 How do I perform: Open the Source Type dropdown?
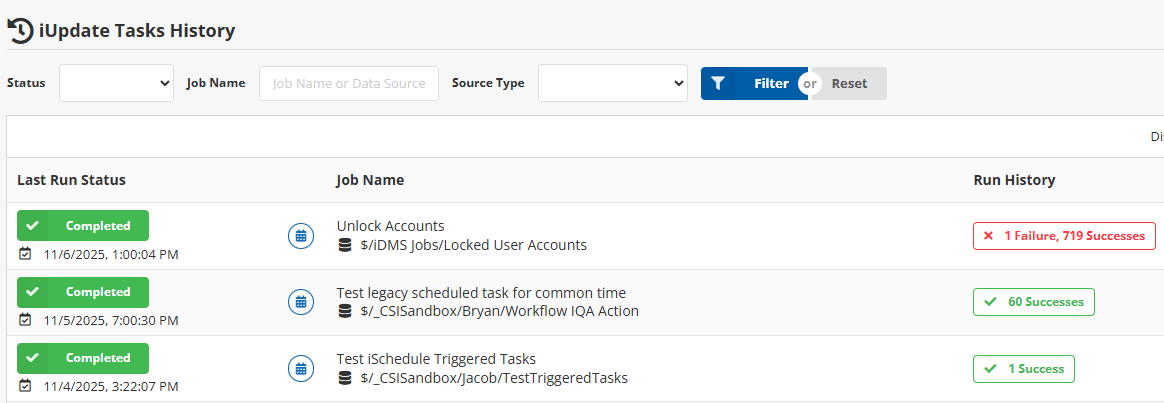click(612, 84)
